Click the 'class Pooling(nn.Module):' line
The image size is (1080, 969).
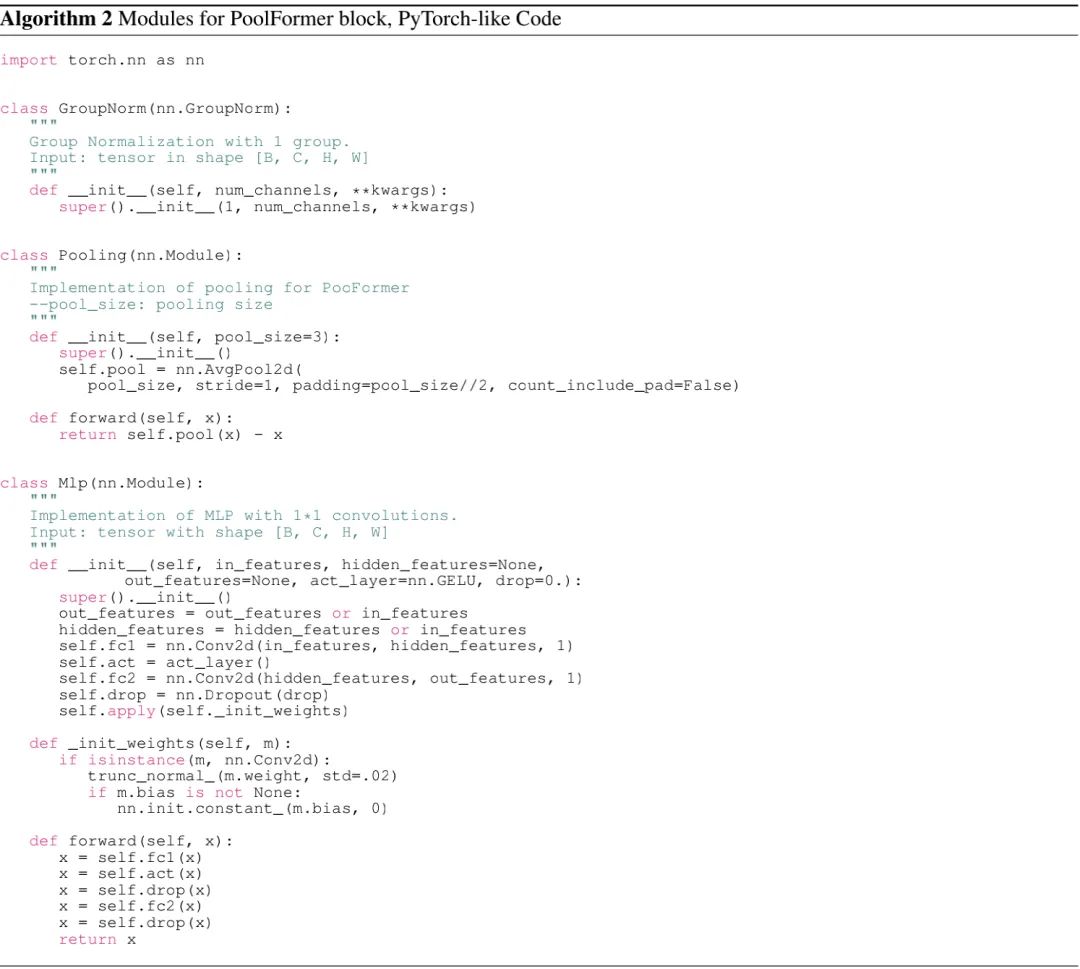click(121, 256)
